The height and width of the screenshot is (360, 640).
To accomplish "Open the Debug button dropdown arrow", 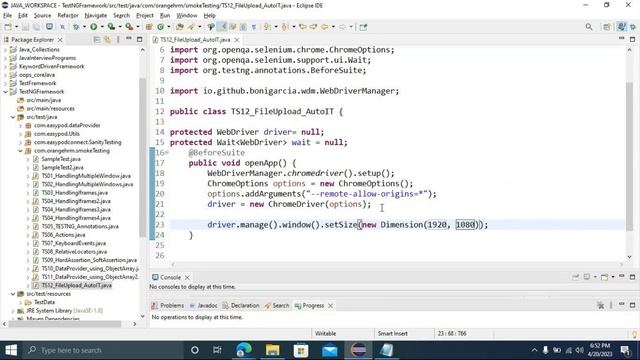I will click(x=84, y=27).
